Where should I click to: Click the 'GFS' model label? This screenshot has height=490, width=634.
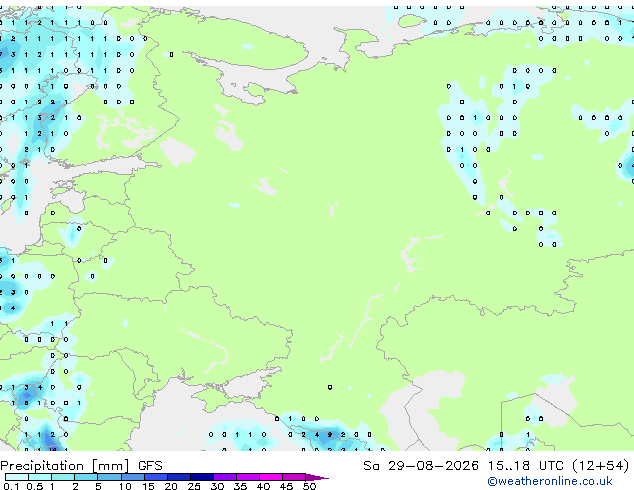(x=150, y=466)
